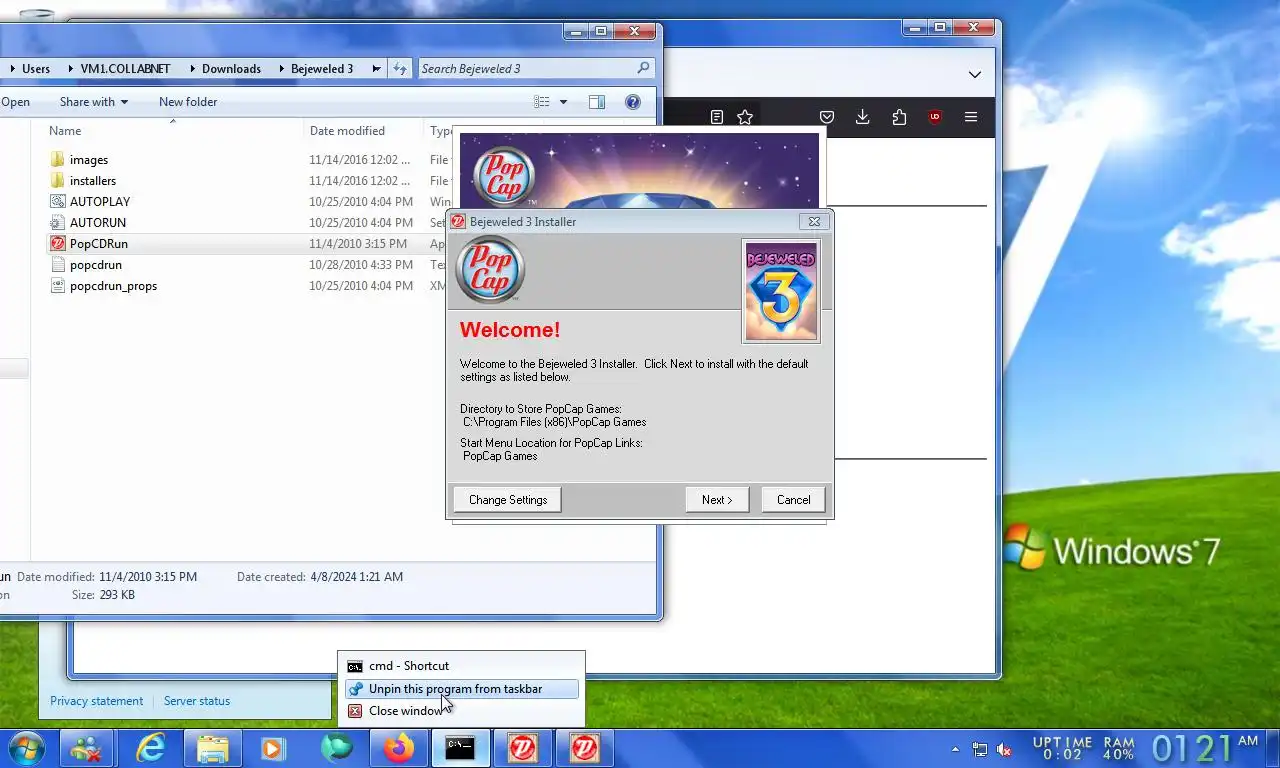Click the Share with dropdown in Explorer
This screenshot has width=1280, height=768.
tap(94, 102)
